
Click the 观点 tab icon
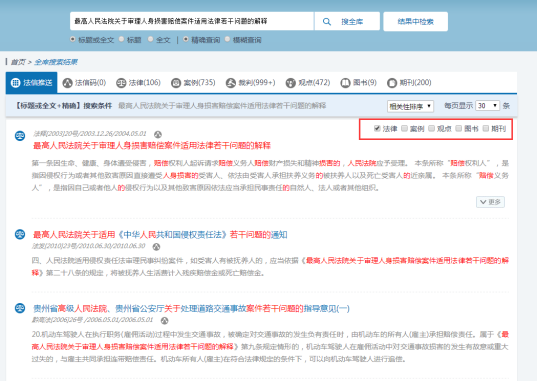291,83
